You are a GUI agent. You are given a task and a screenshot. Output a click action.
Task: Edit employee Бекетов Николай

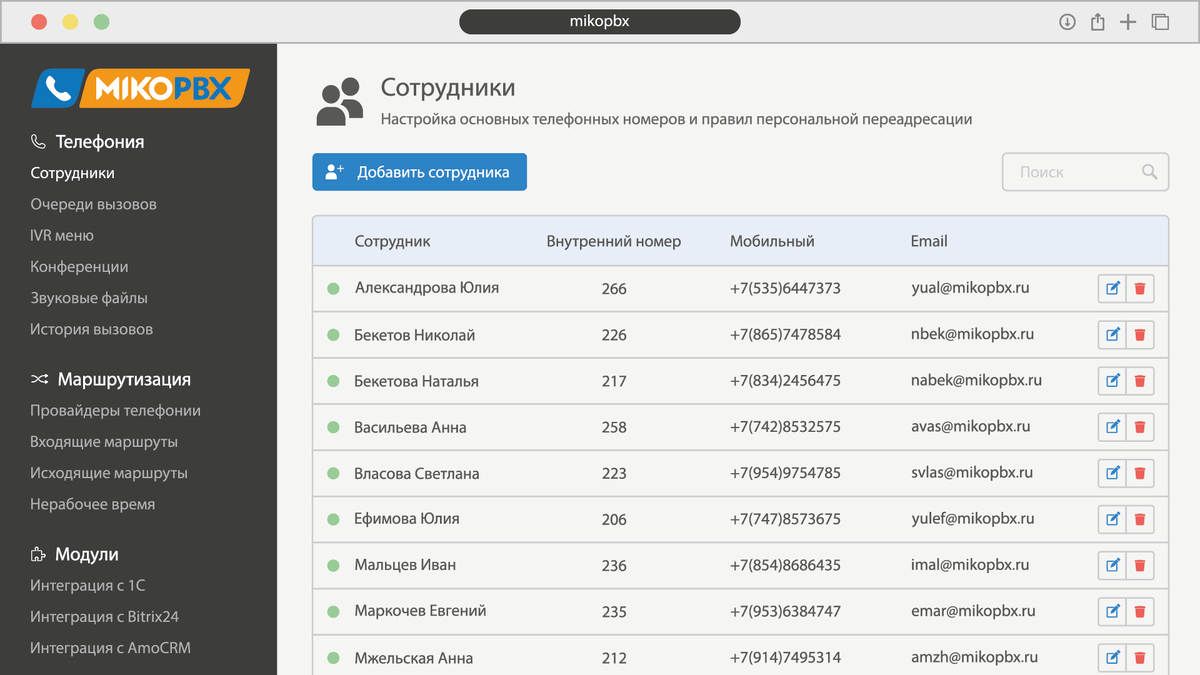click(1112, 335)
